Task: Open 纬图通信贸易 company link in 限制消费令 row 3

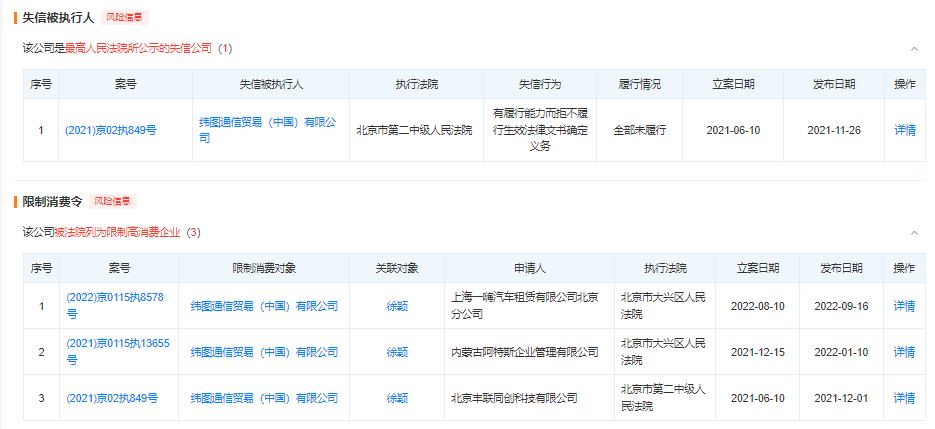Action: tap(264, 398)
